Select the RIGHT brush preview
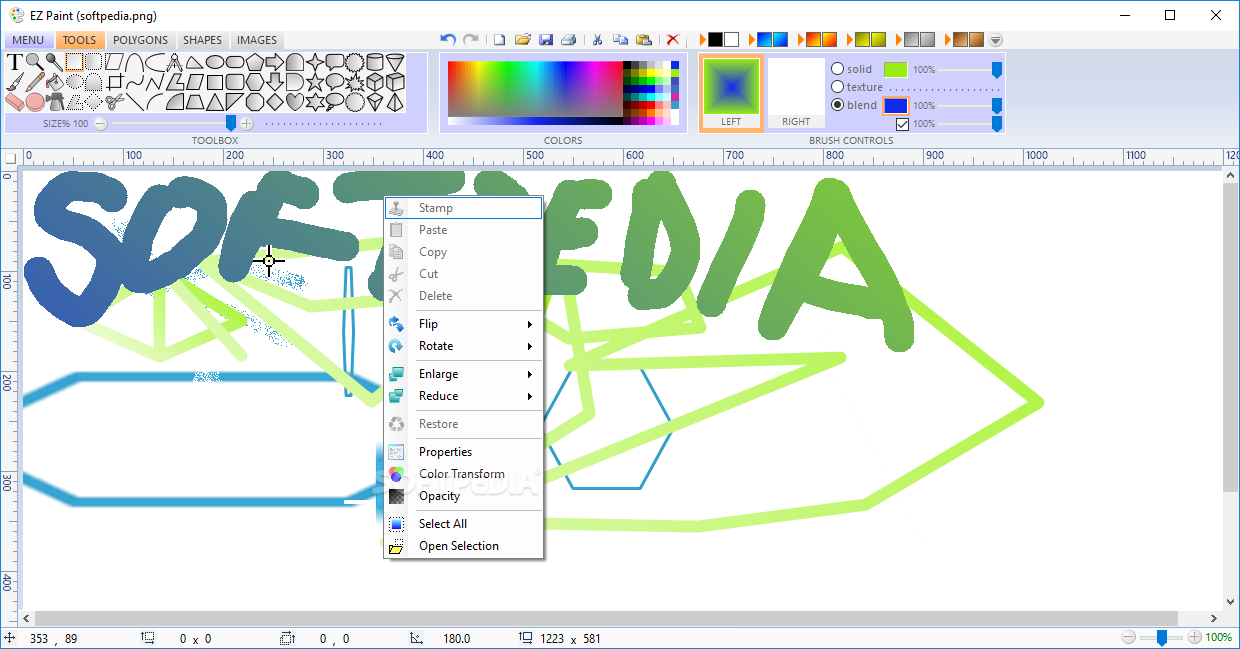The image size is (1240, 649). click(x=796, y=92)
